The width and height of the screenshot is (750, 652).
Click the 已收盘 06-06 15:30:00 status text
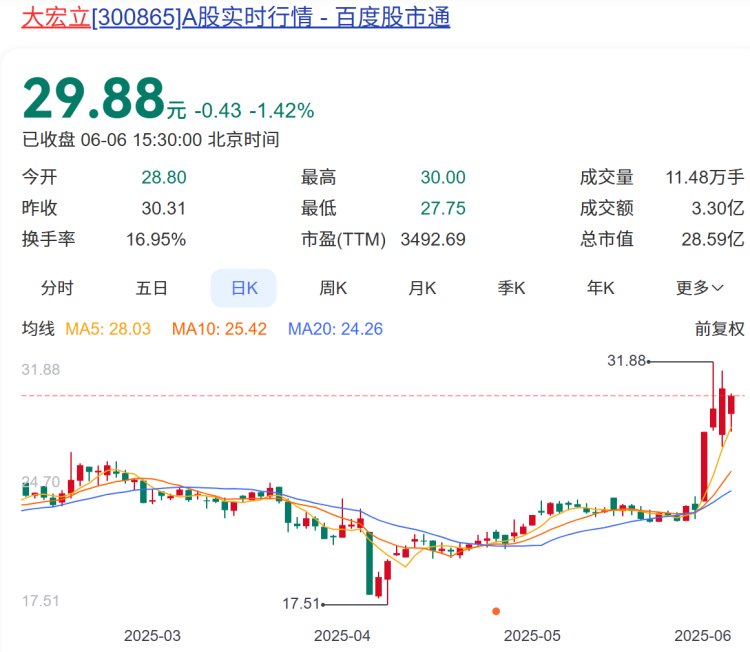[151, 140]
